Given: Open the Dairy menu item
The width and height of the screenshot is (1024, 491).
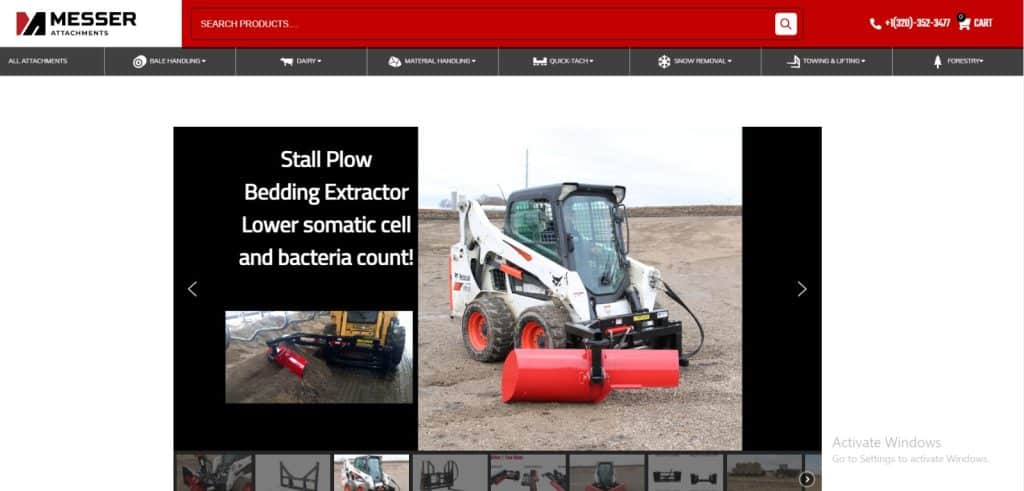Looking at the screenshot, I should 308,62.
